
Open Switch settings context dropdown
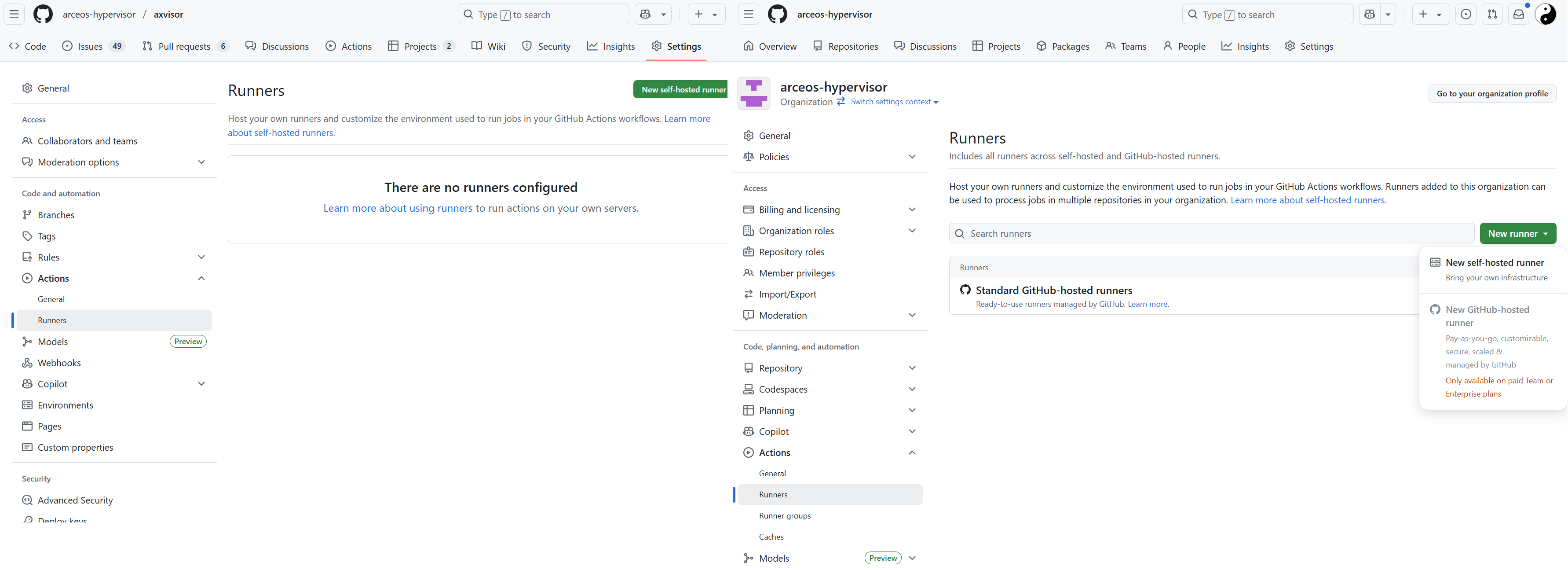pyautogui.click(x=894, y=102)
